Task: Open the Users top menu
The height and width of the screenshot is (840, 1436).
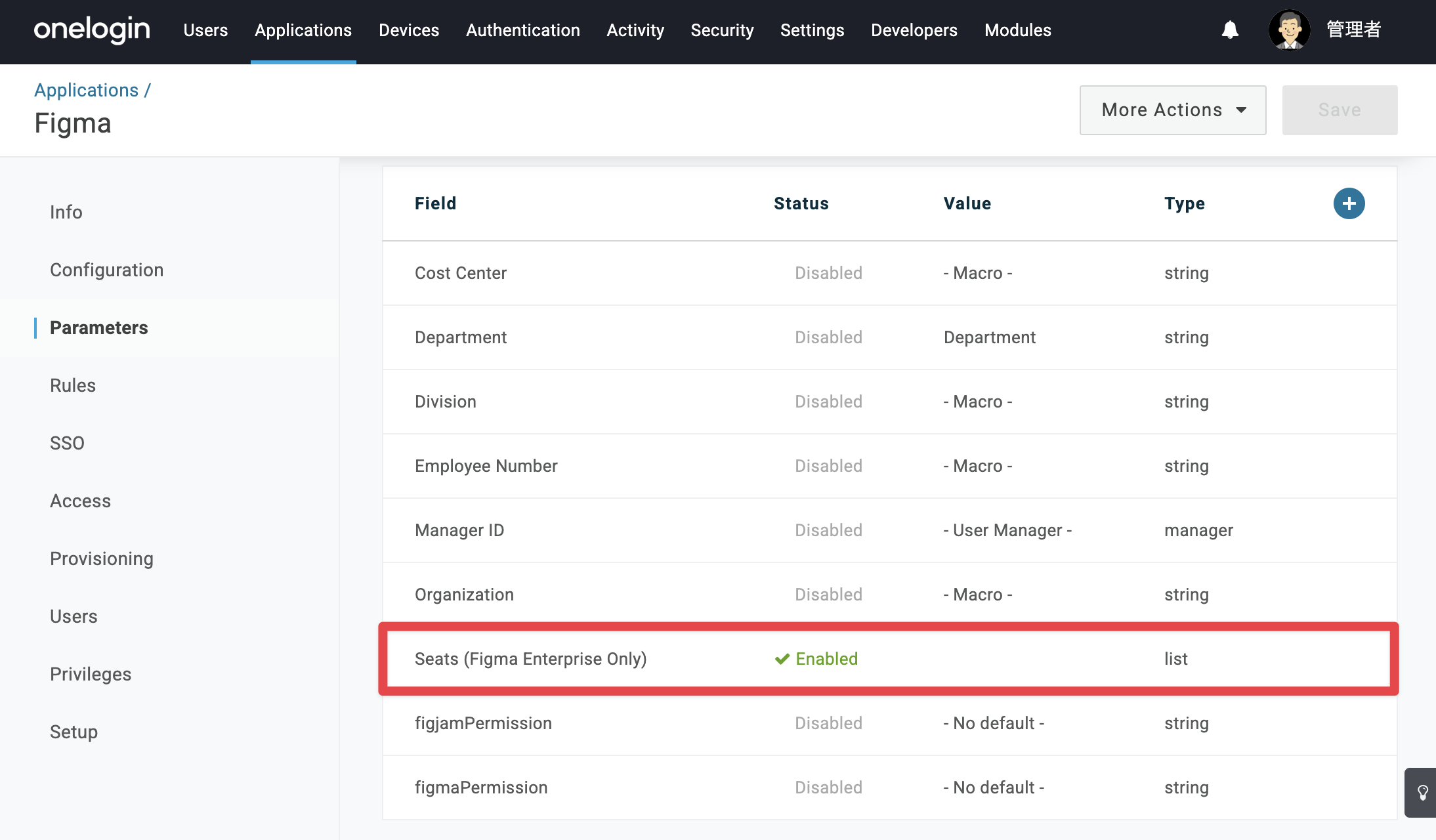Action: [205, 30]
